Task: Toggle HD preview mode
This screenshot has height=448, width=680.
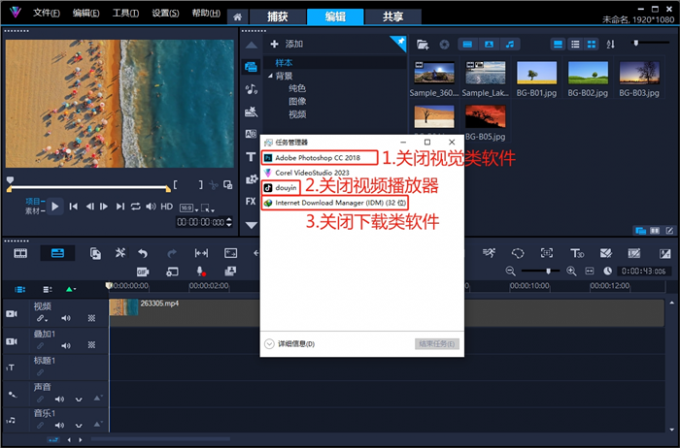Action: (167, 207)
